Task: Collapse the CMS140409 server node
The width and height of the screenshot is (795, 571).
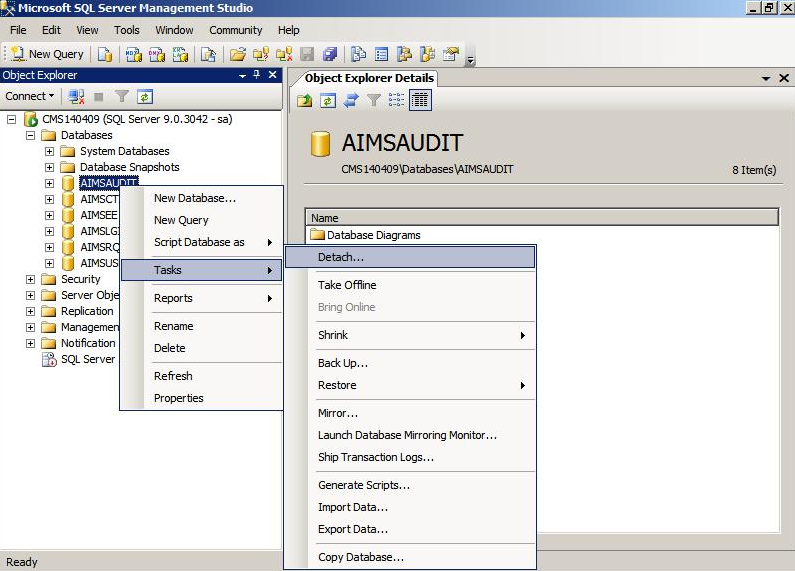Action: (12, 120)
